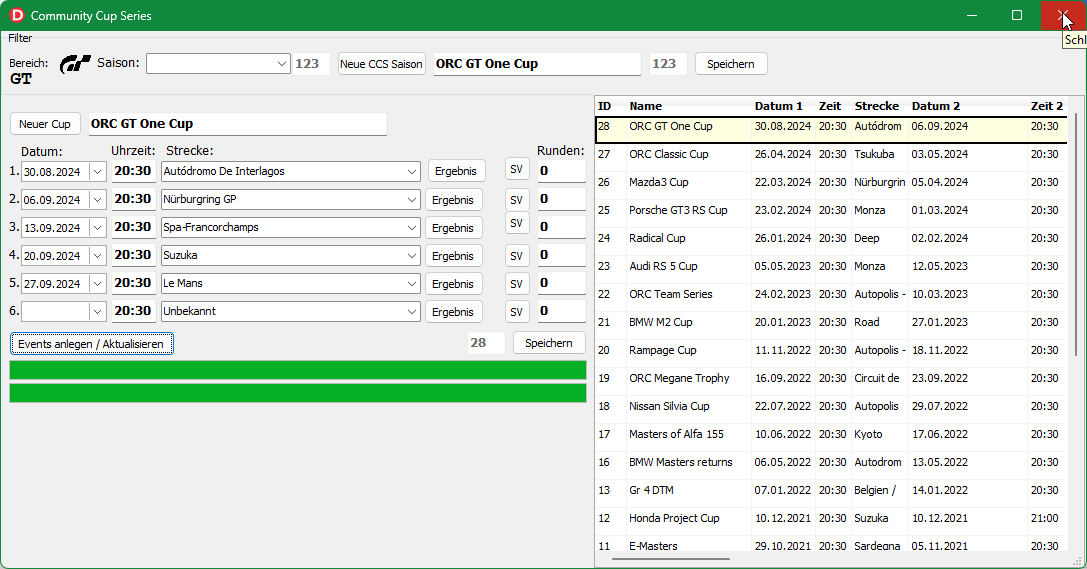Image resolution: width=1087 pixels, height=569 pixels.
Task: Click SV button for the Suzuka race
Action: click(516, 255)
